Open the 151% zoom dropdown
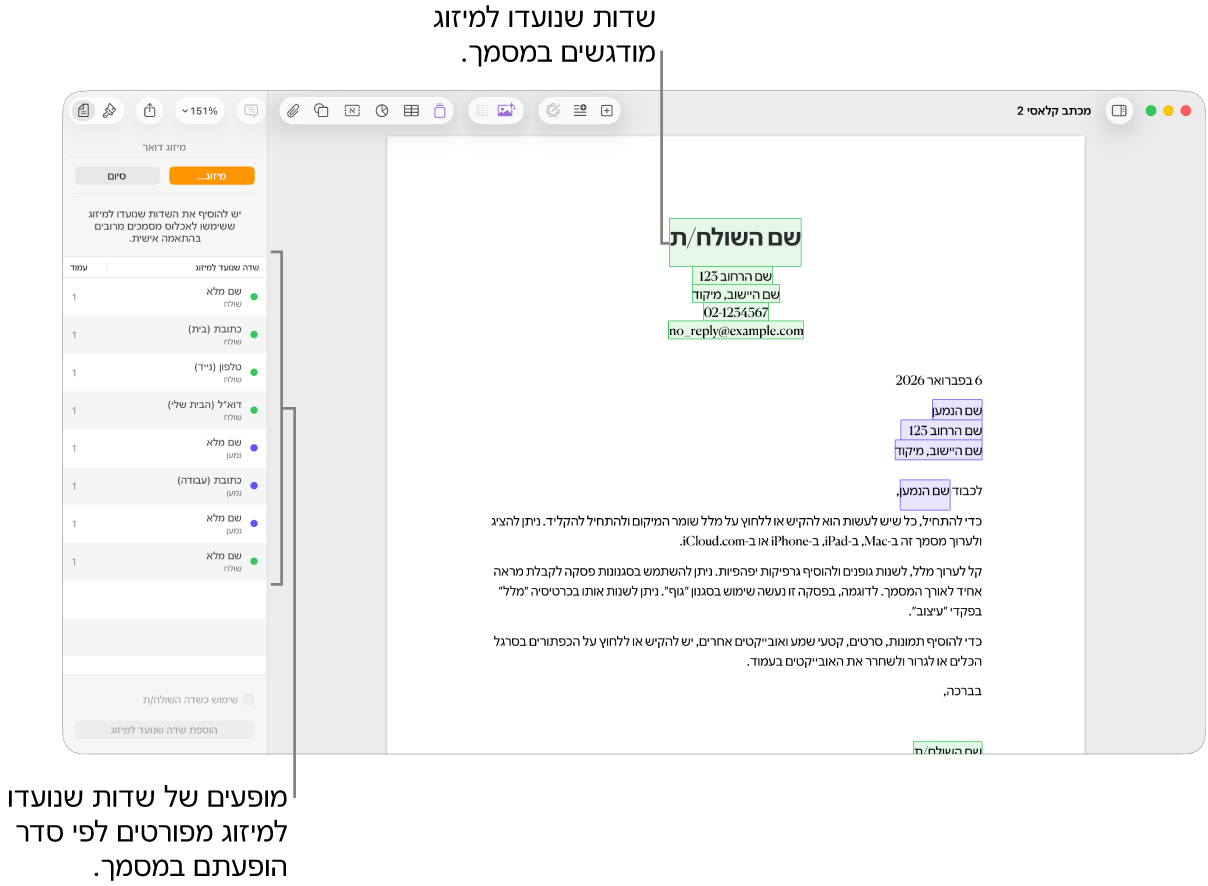The width and height of the screenshot is (1208, 886). pos(199,111)
